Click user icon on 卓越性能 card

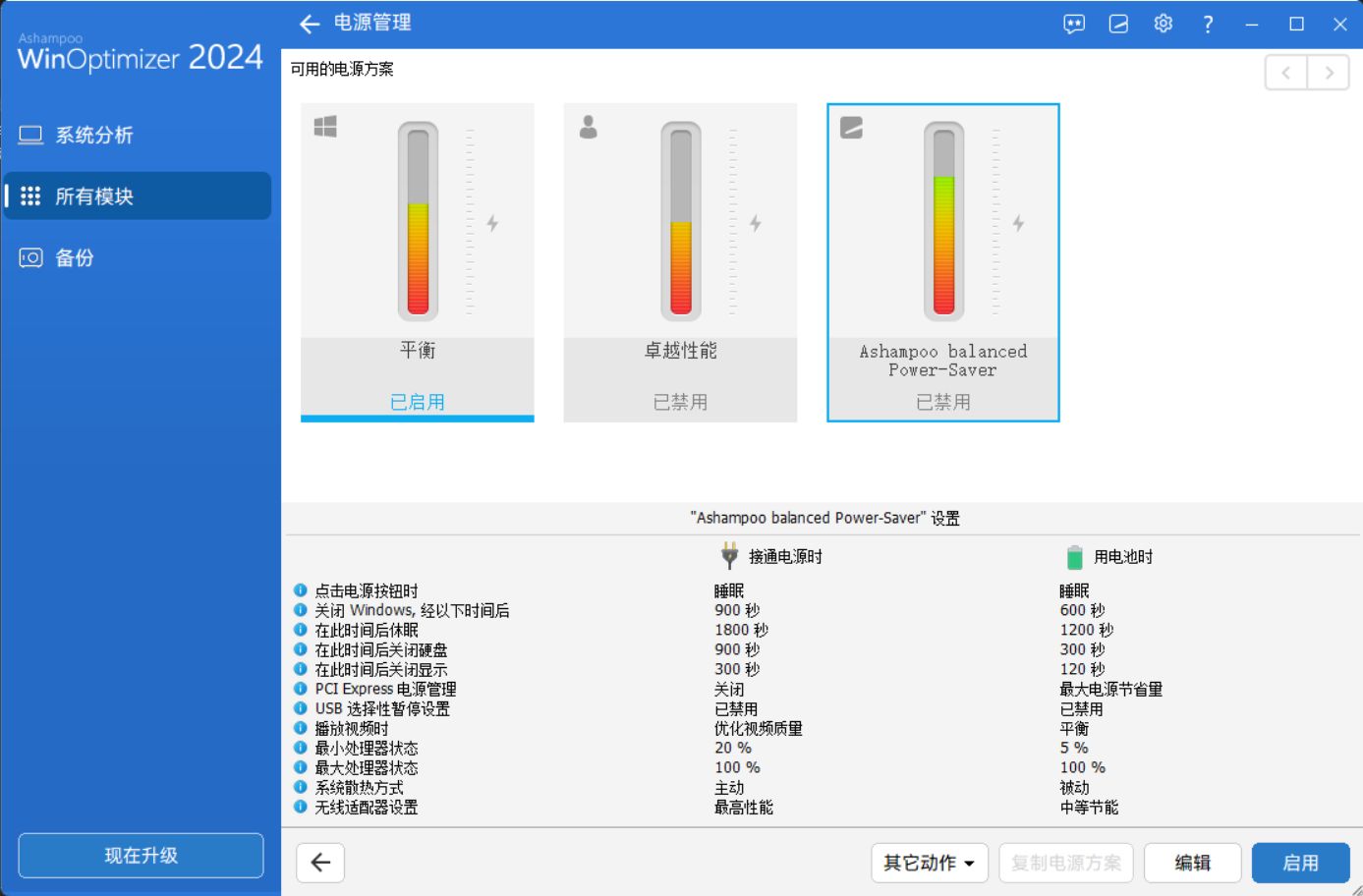click(x=589, y=127)
